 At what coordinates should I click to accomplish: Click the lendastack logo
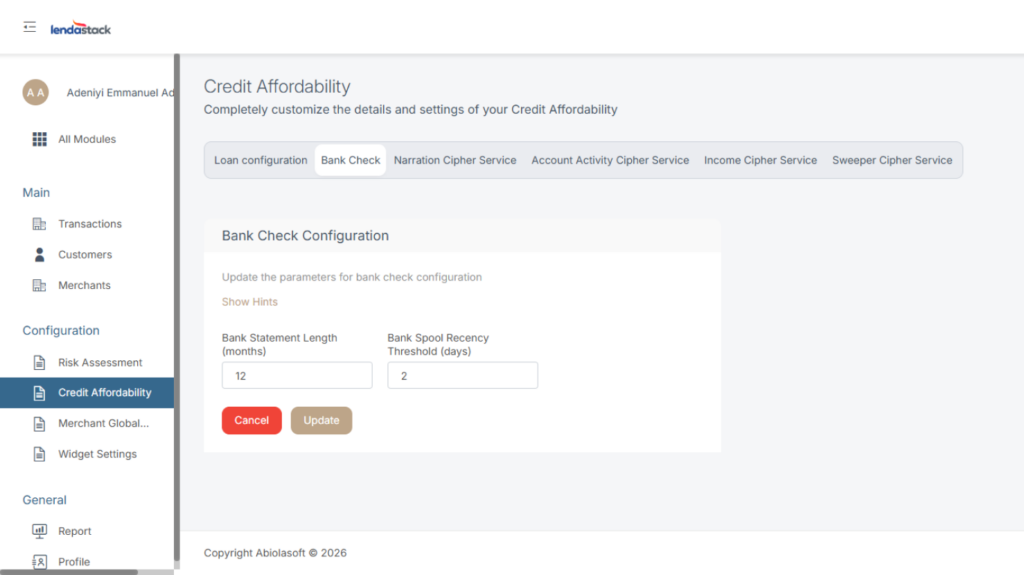tap(81, 29)
